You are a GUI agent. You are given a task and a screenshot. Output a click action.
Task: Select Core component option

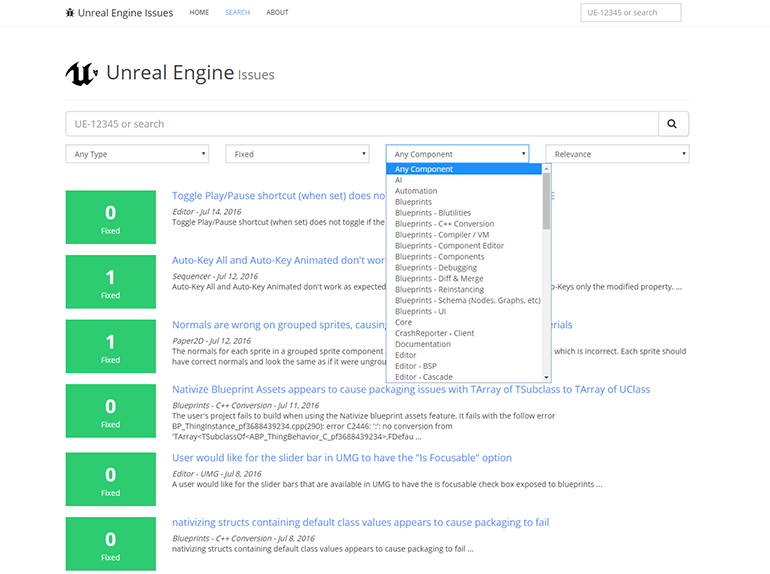point(464,322)
